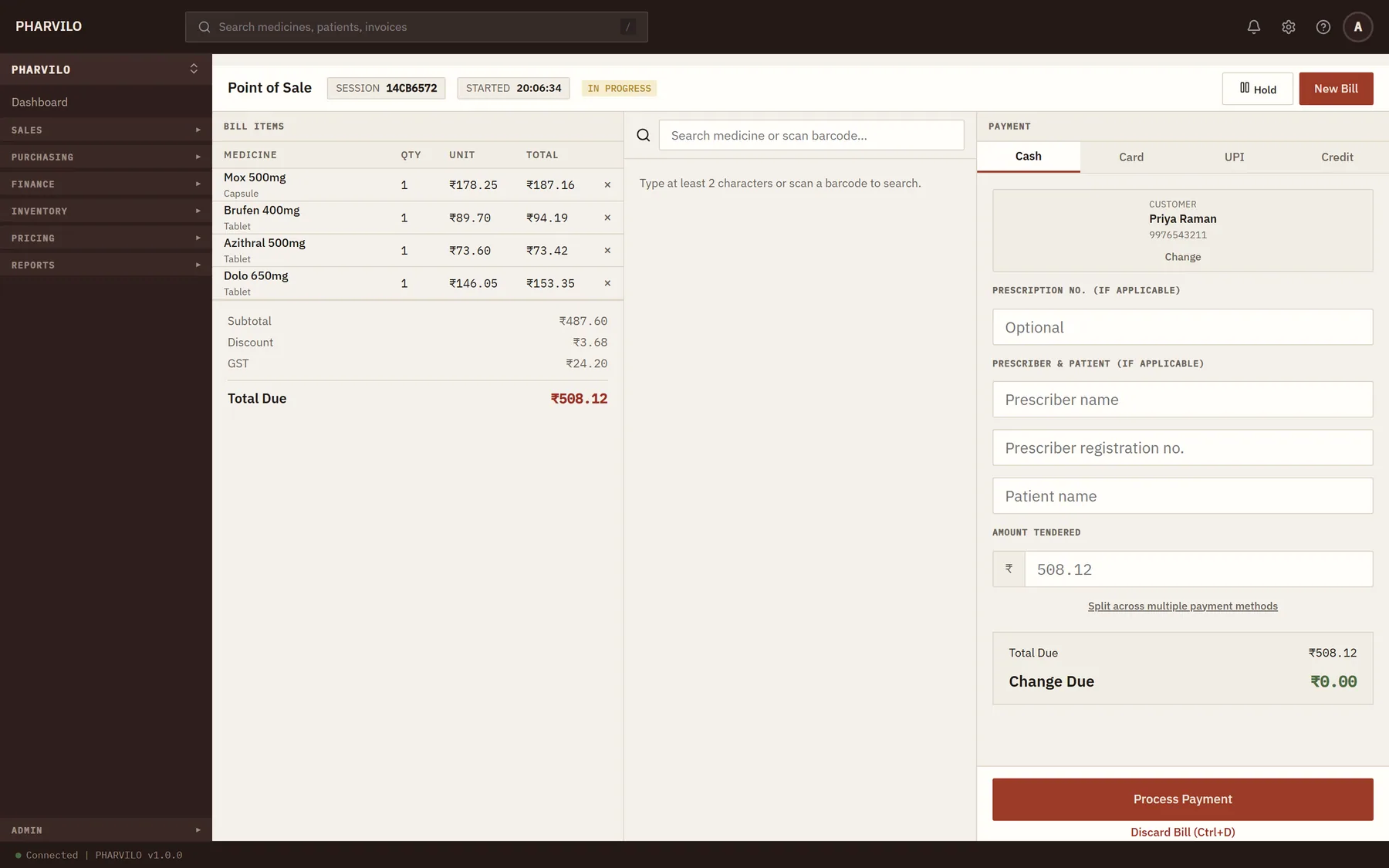
Task: Click the Amount Tendered 508.12 field
Action: coord(1198,569)
